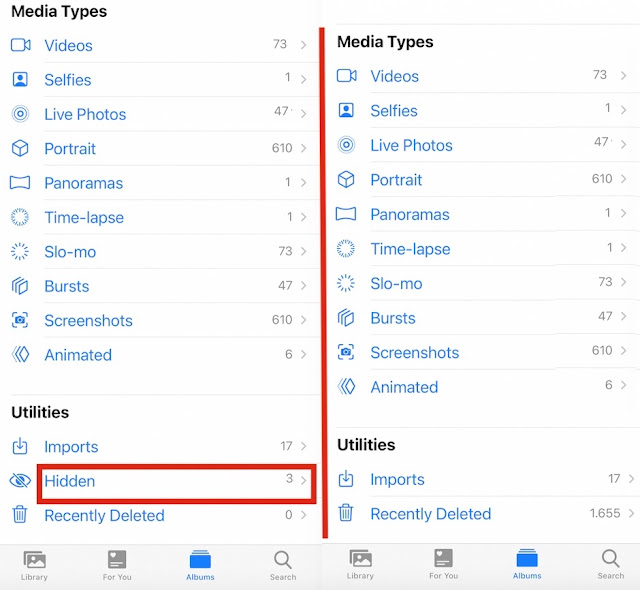Tap chevron next to left Imports 17

303,447
